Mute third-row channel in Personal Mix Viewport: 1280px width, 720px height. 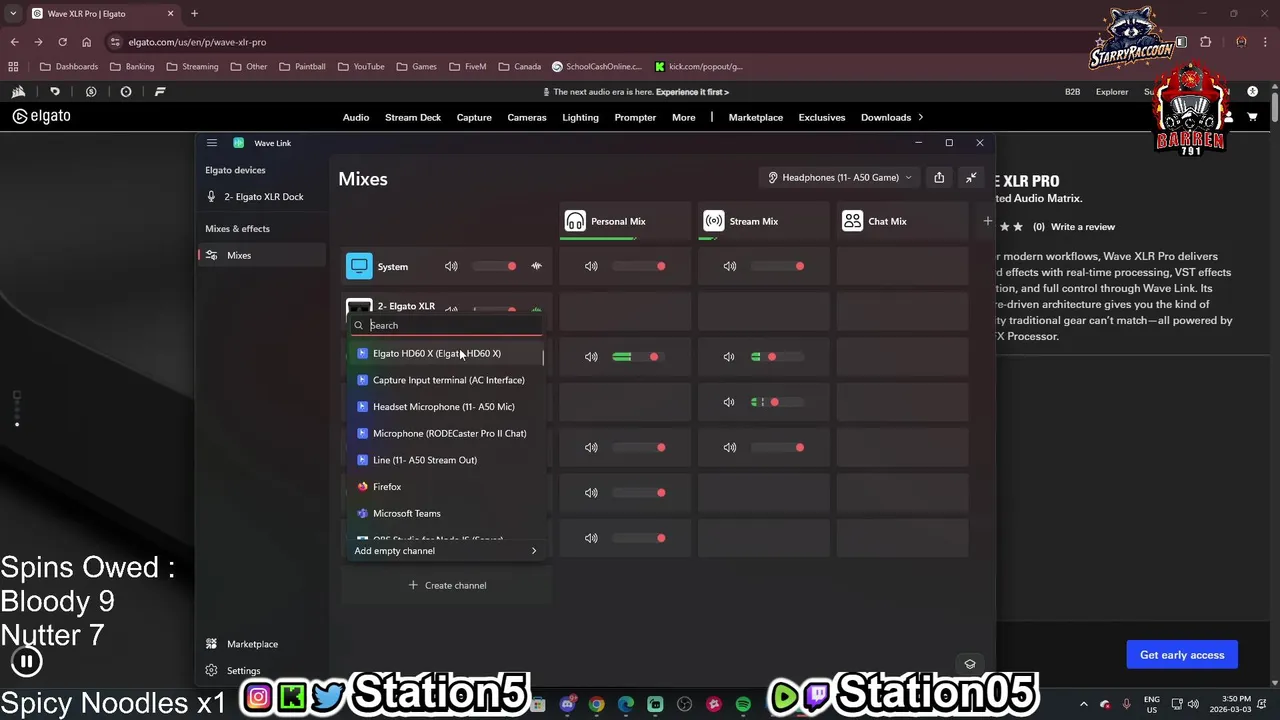pyautogui.click(x=591, y=357)
